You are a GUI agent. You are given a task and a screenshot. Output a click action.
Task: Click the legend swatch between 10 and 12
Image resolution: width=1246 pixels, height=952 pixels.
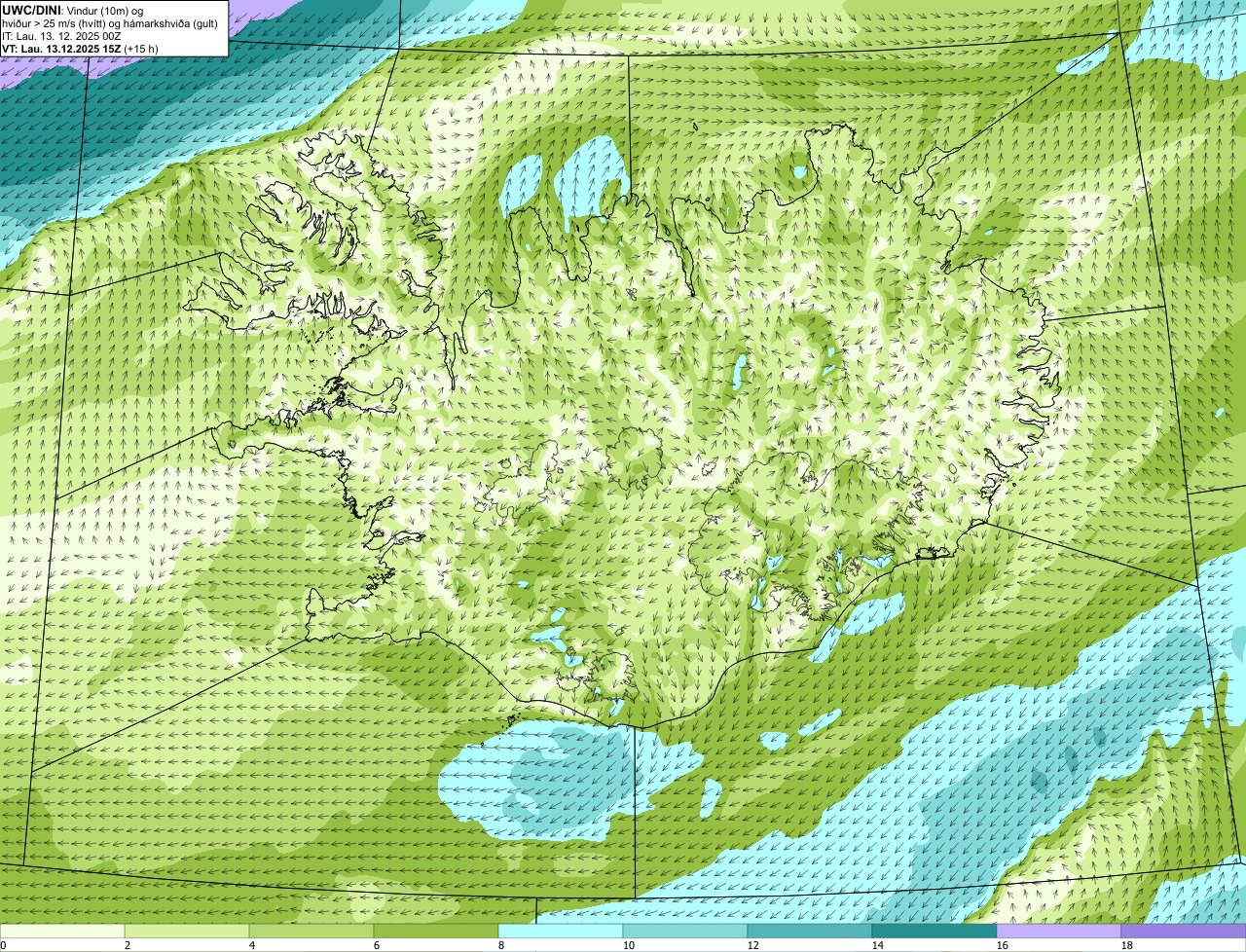pos(685,931)
